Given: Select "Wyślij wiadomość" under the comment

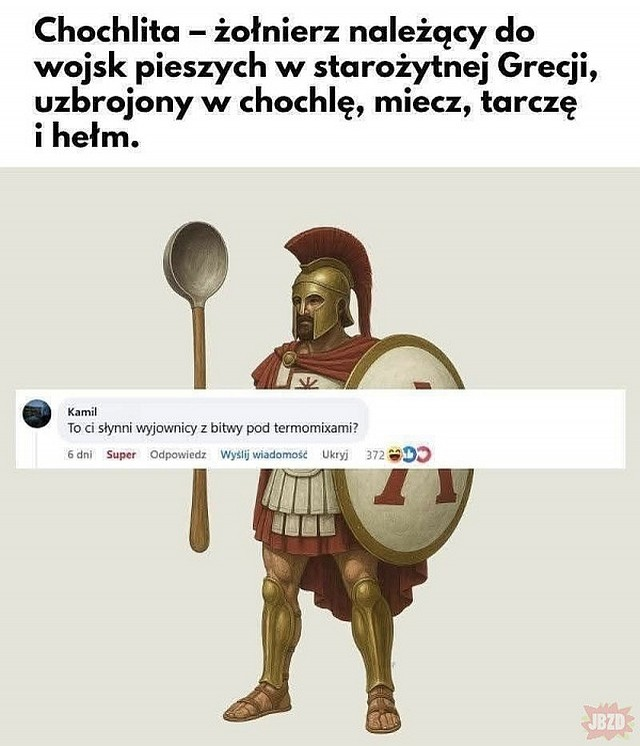Looking at the screenshot, I should 264,455.
